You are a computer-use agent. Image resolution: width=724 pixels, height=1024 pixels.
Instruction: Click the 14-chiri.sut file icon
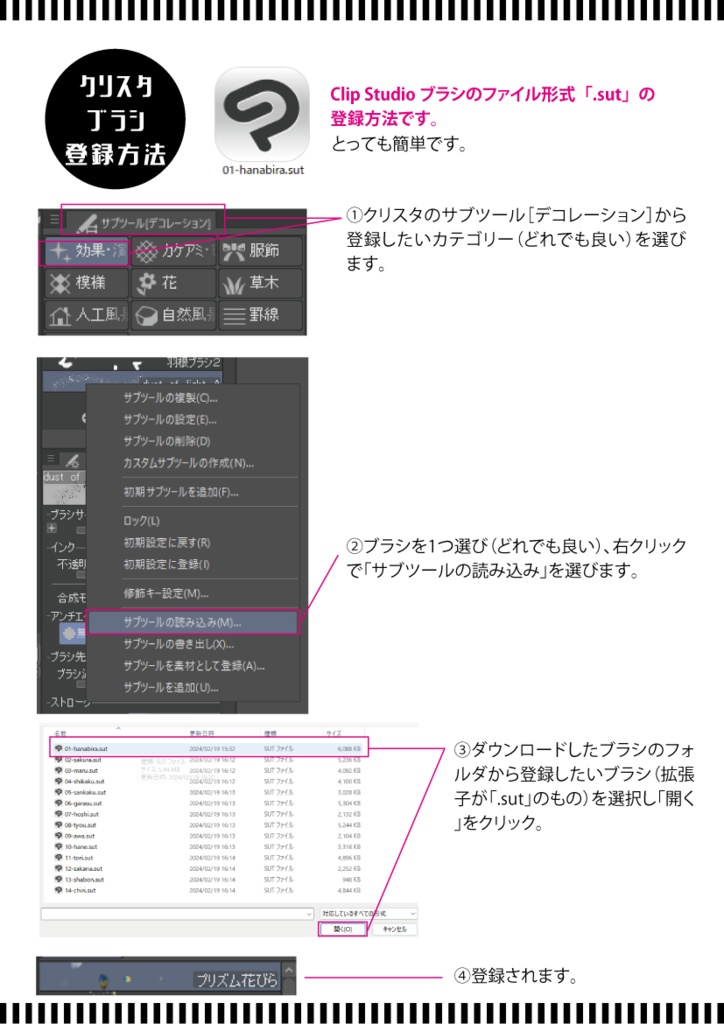click(x=58, y=890)
